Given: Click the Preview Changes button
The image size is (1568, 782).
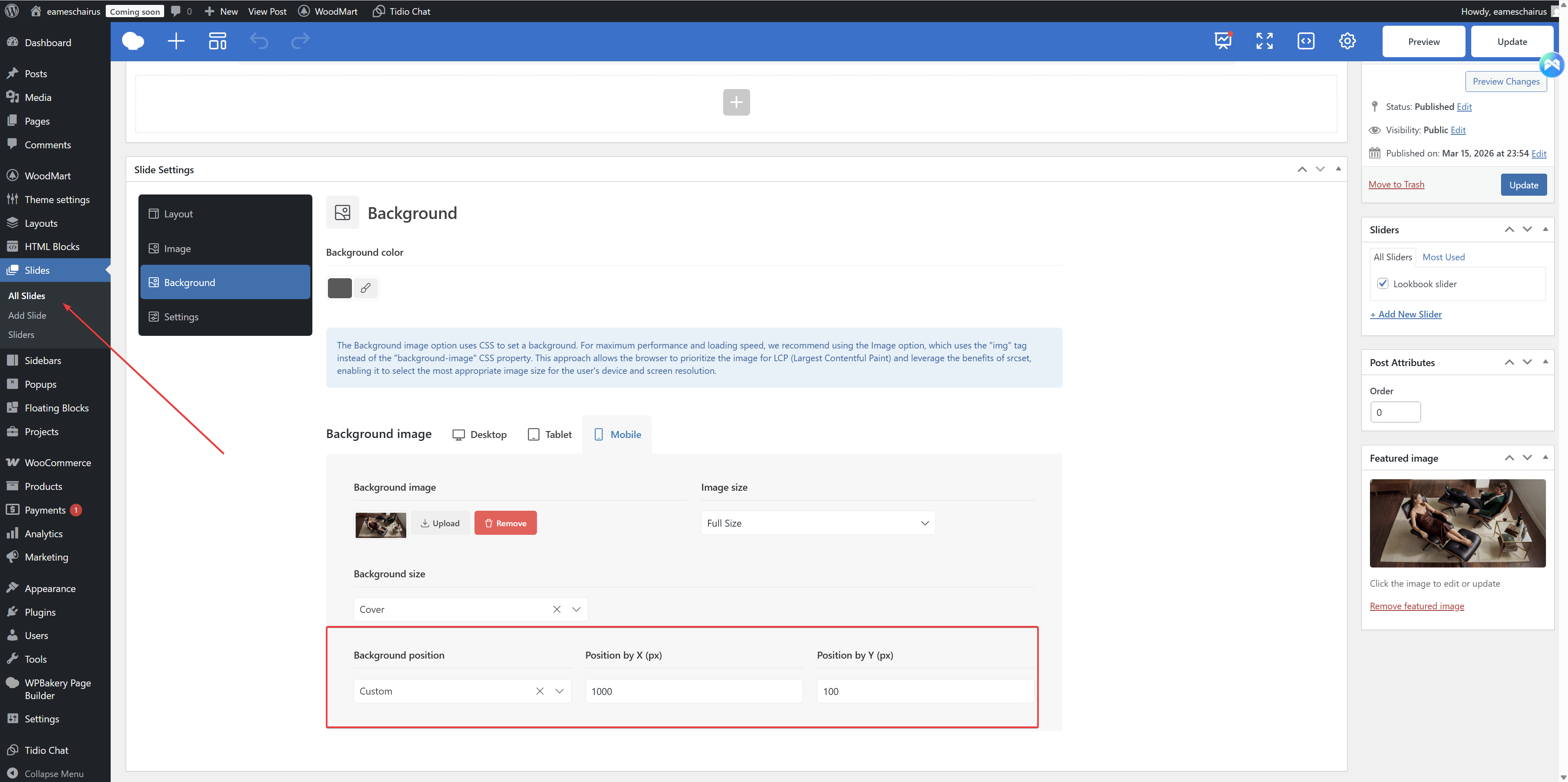Looking at the screenshot, I should pos(1506,82).
